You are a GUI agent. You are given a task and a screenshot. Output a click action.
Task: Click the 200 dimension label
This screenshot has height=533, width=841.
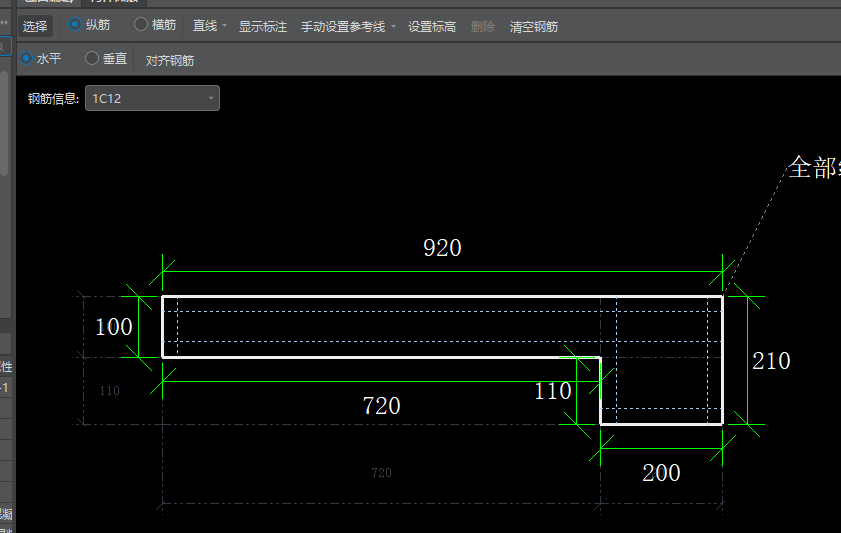(661, 473)
